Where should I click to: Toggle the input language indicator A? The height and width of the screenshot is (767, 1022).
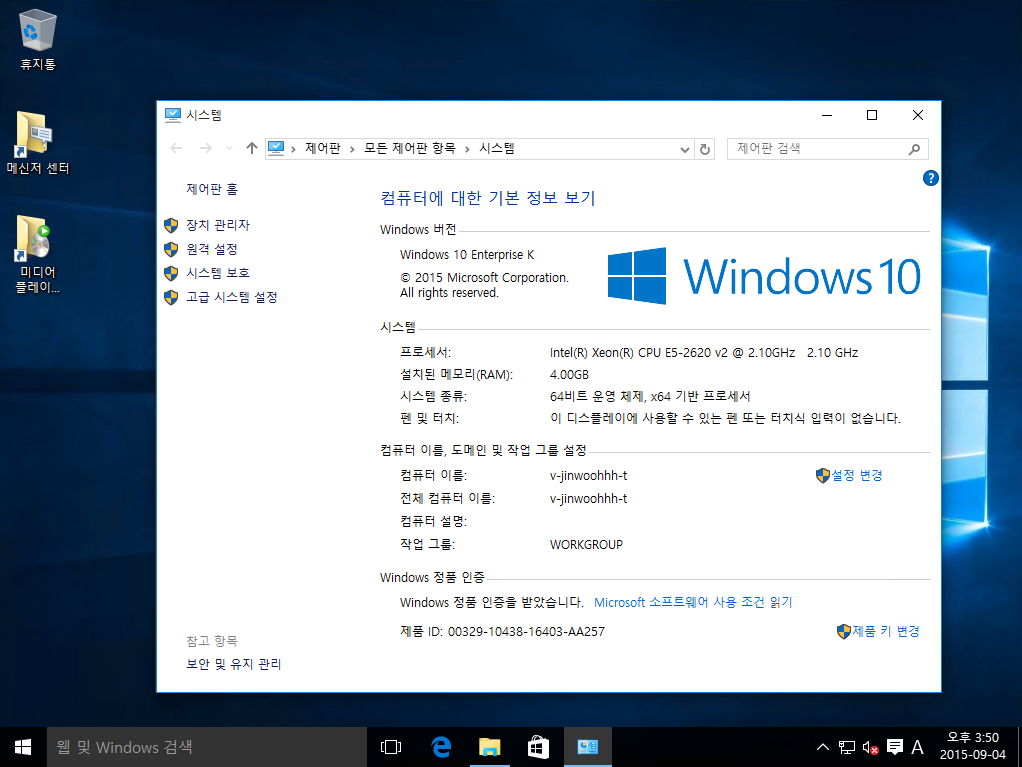(x=917, y=747)
